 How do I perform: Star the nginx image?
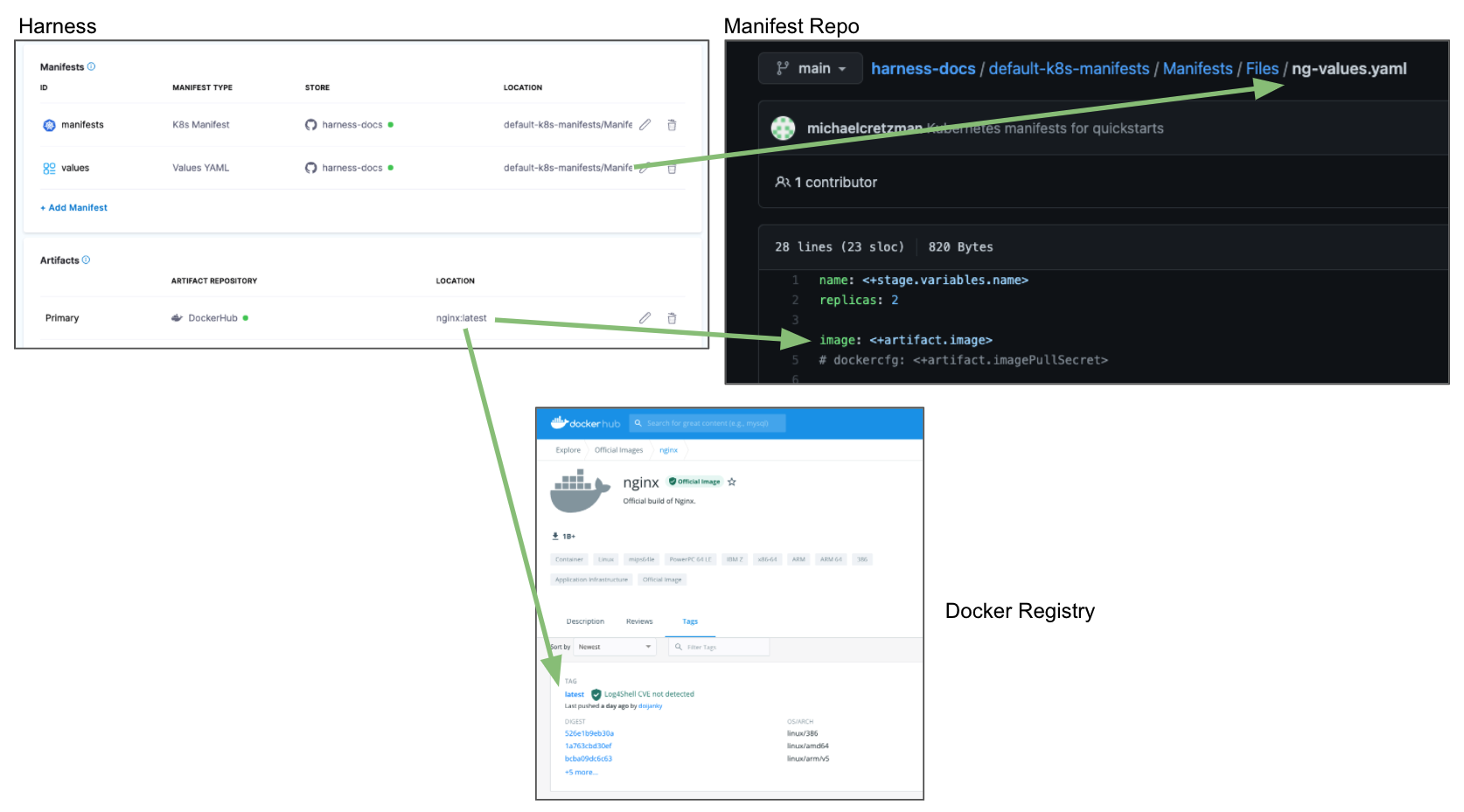click(x=732, y=482)
